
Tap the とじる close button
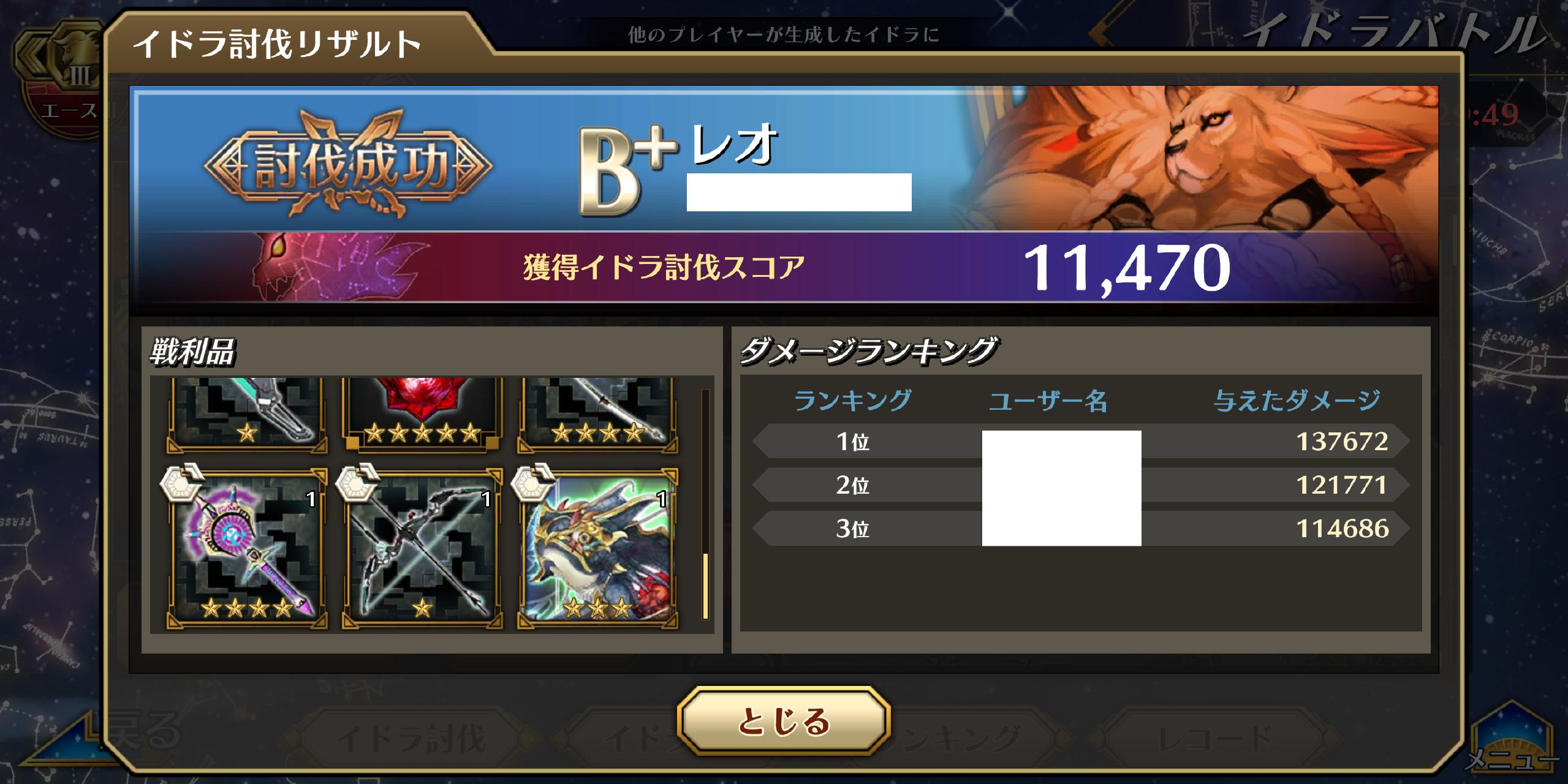click(x=783, y=720)
